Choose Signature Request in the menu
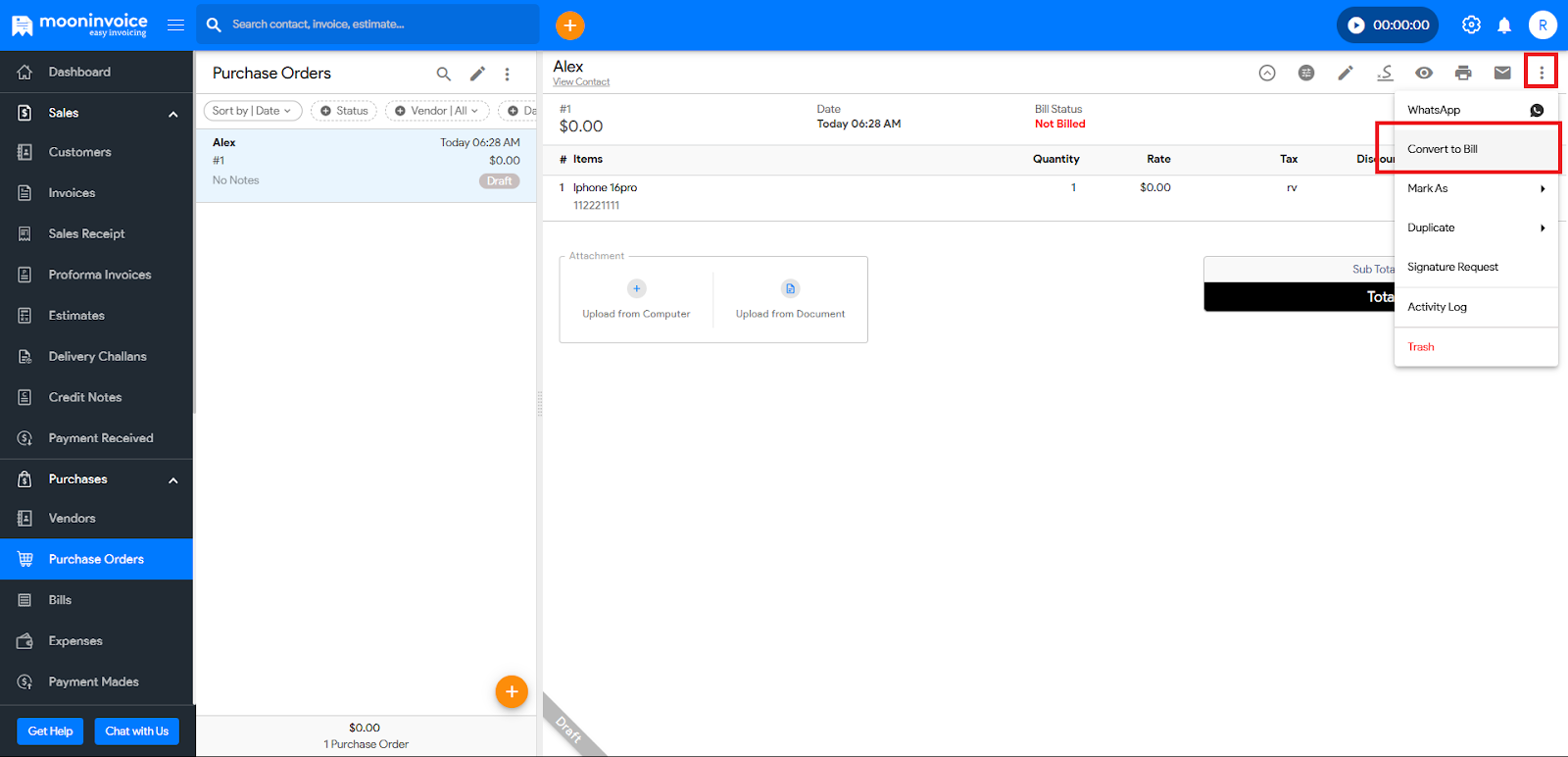 pos(1476,267)
